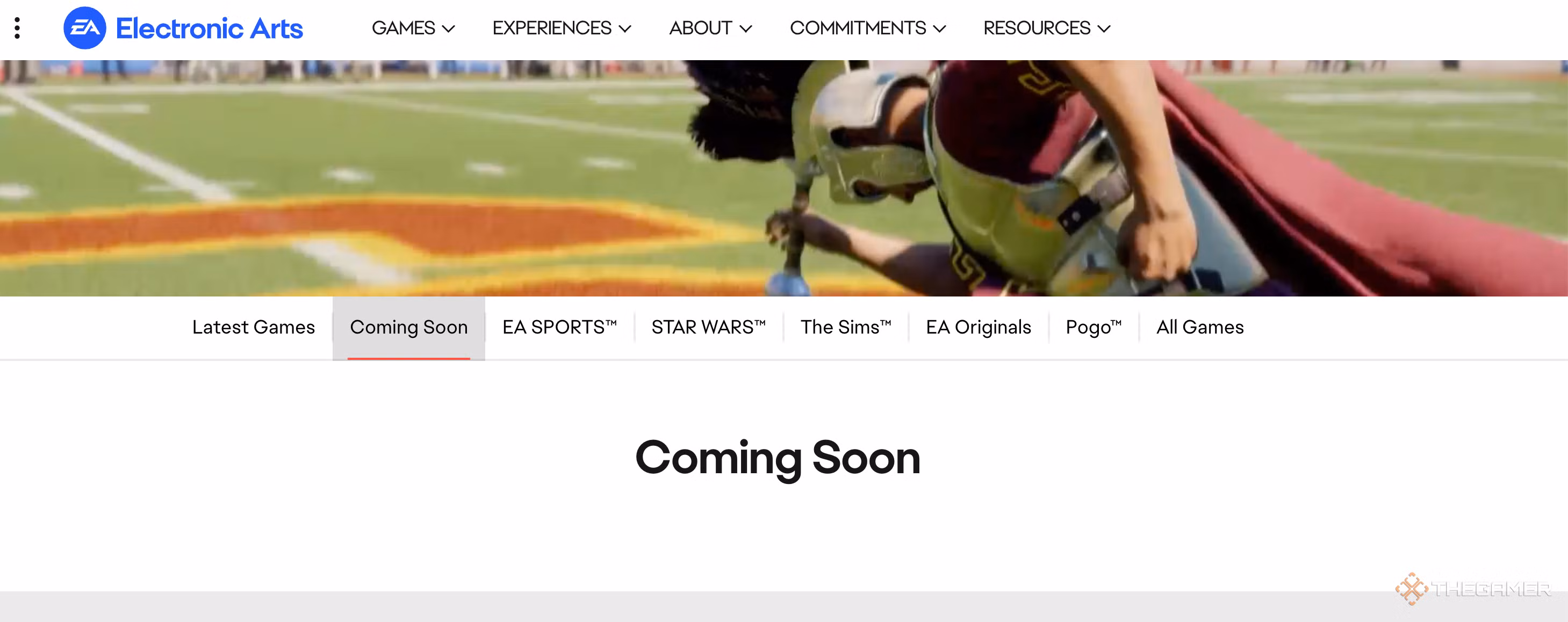Viewport: 1568px width, 622px height.
Task: Open the ABOUT navigation menu
Action: (711, 28)
